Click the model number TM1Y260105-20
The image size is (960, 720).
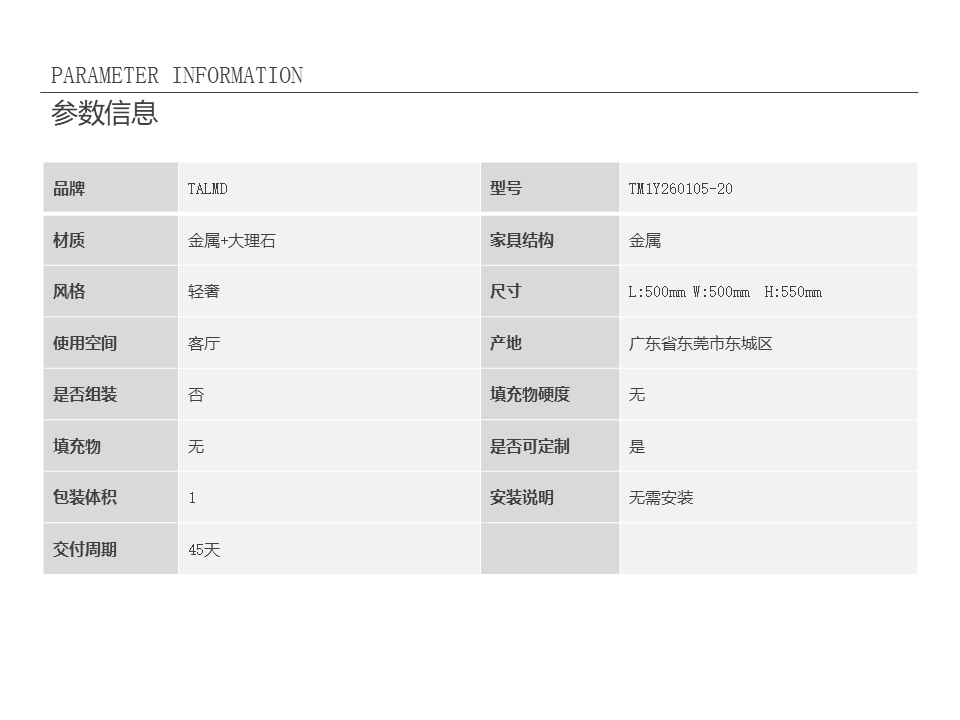click(680, 189)
